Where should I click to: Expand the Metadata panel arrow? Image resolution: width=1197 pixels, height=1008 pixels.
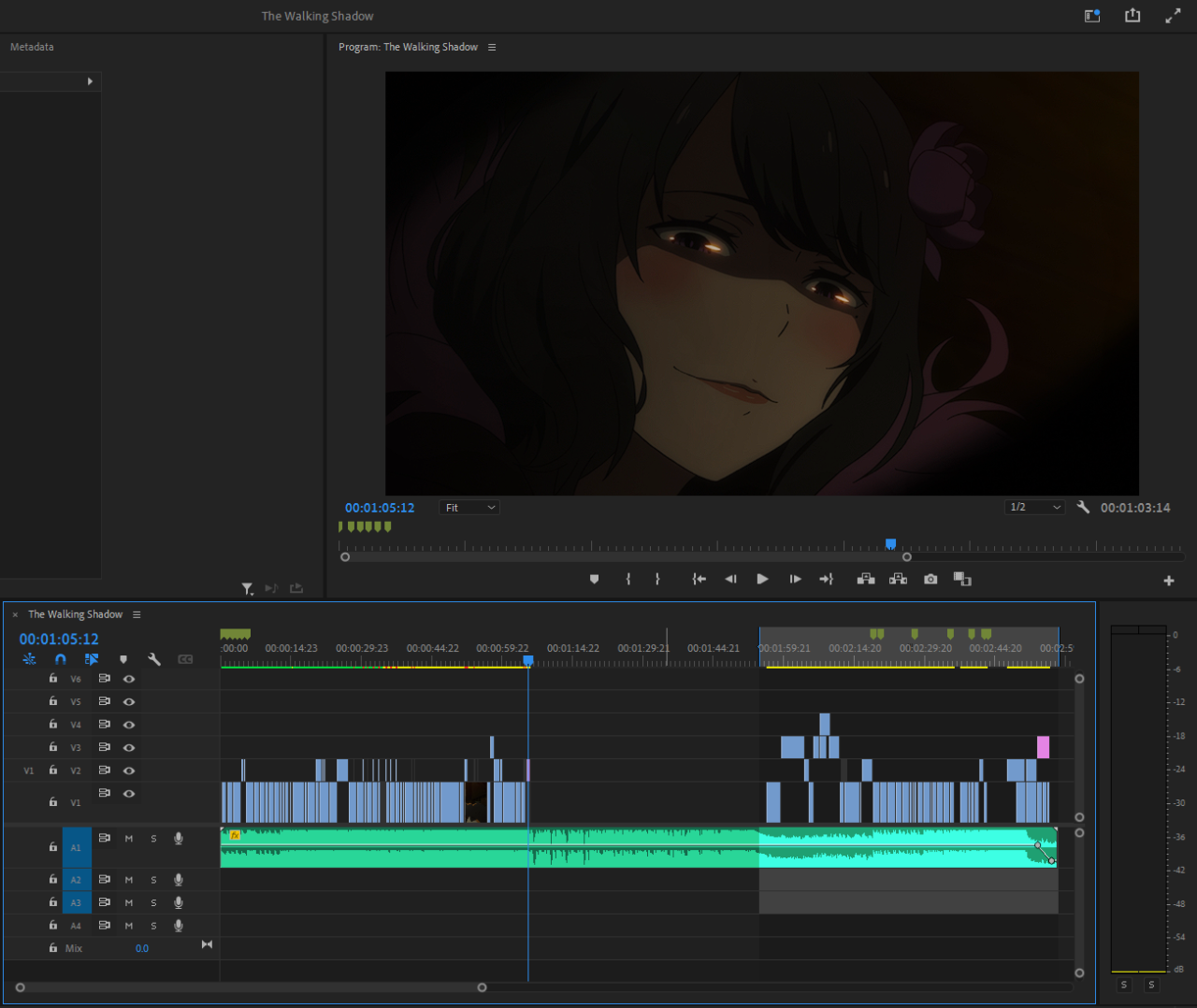point(90,81)
